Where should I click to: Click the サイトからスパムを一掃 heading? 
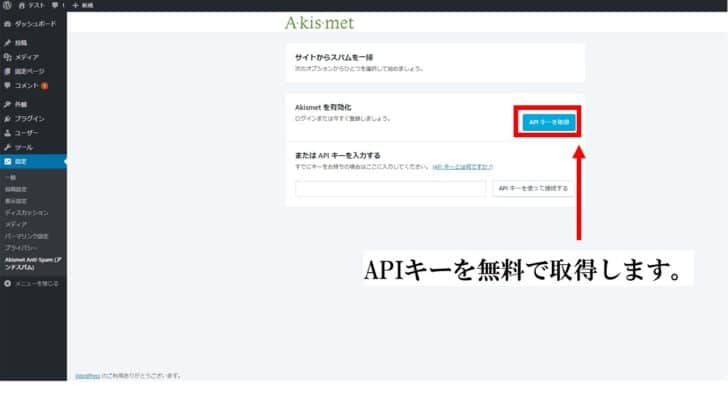[x=334, y=58]
